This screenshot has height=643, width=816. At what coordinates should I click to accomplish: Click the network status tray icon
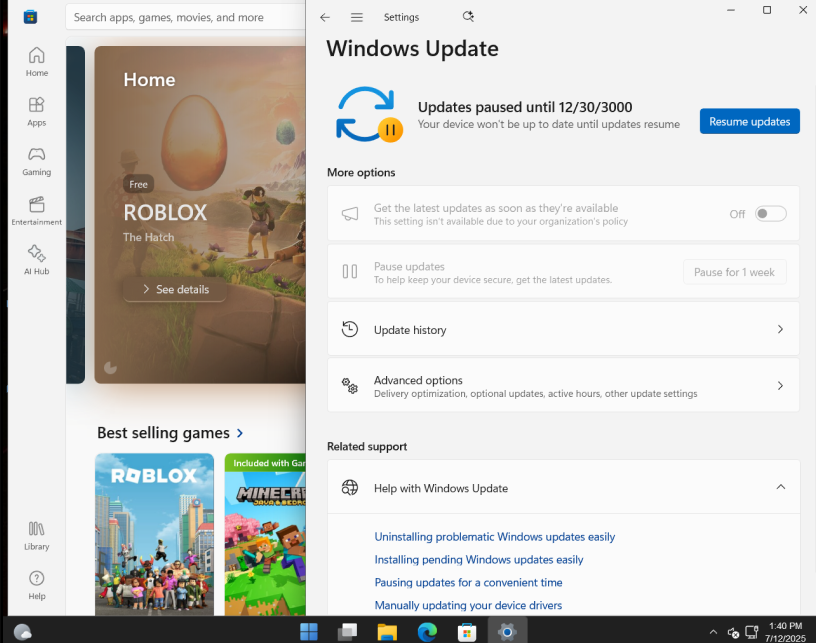coord(751,632)
